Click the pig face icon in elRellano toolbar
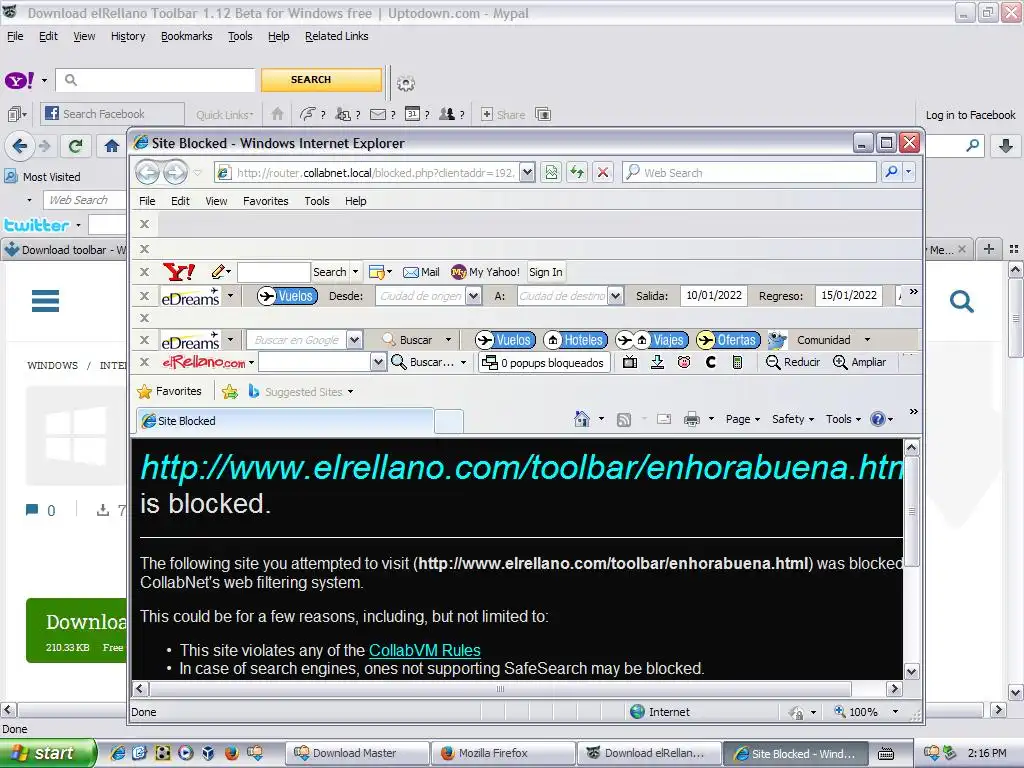Image resolution: width=1024 pixels, height=768 pixels. click(684, 362)
